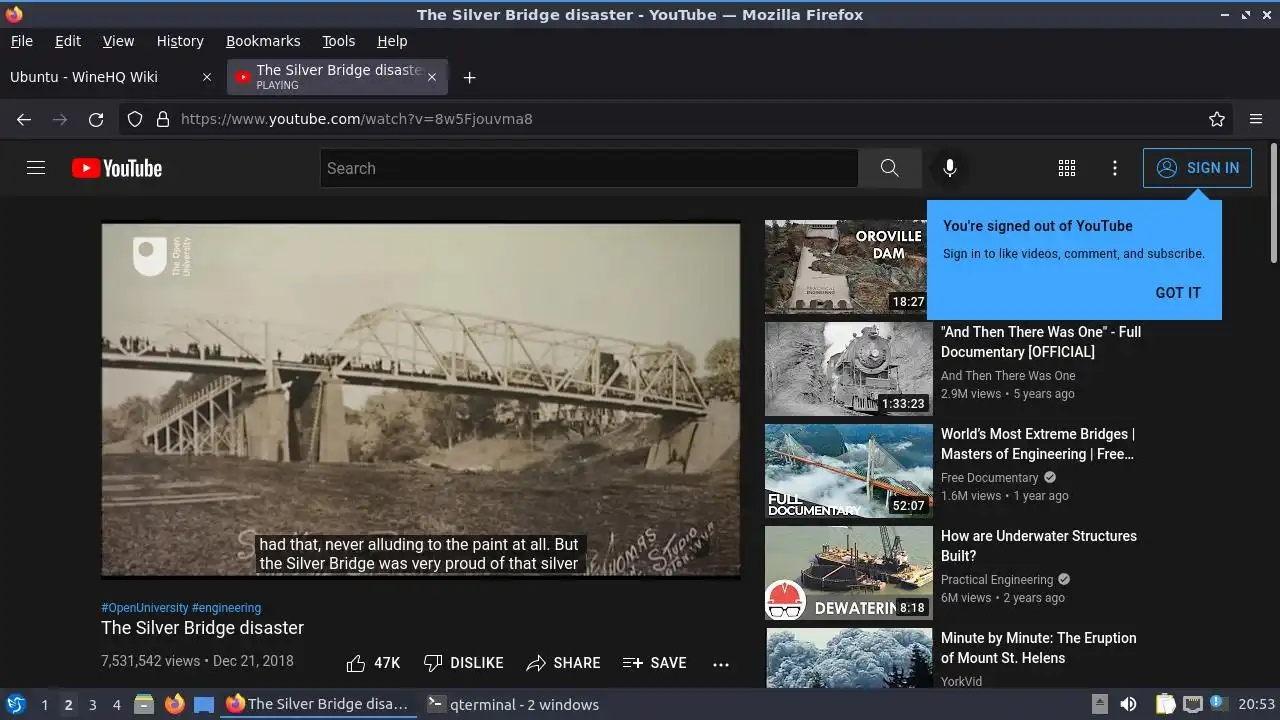The image size is (1280, 720).
Task: Open the YouTube apps grid icon
Action: coord(1067,168)
